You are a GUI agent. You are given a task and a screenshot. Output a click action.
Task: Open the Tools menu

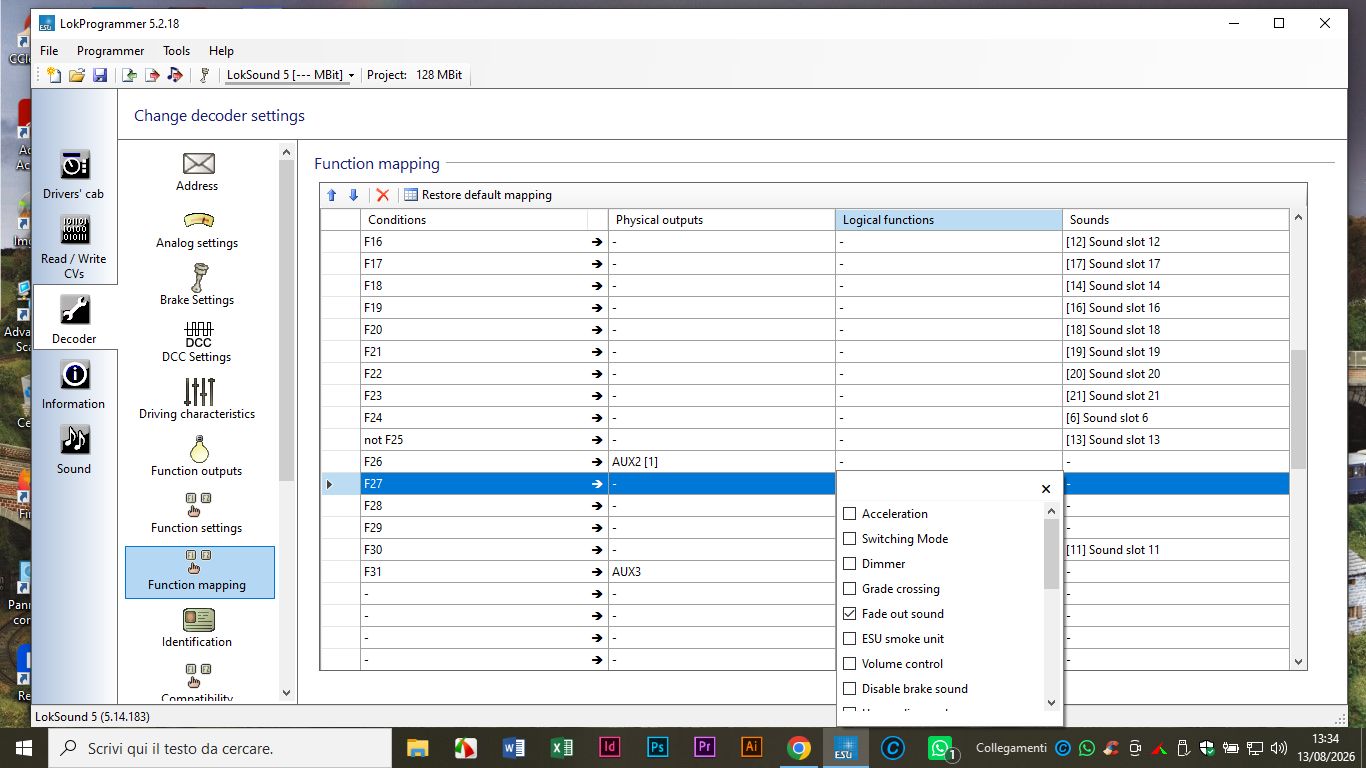tap(177, 51)
